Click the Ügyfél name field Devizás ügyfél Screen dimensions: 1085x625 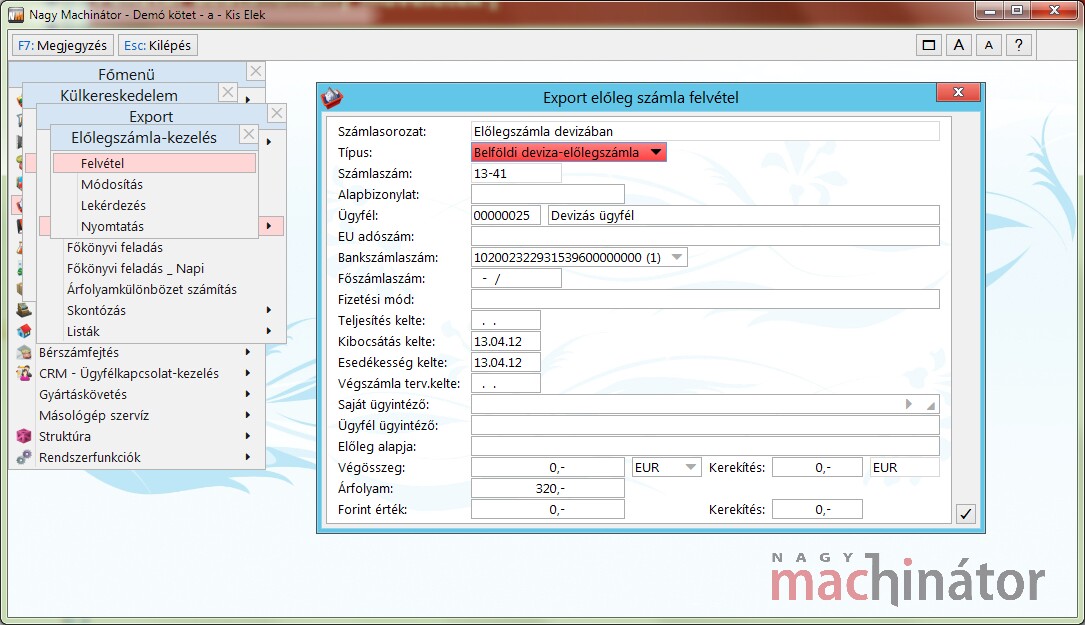pos(744,215)
